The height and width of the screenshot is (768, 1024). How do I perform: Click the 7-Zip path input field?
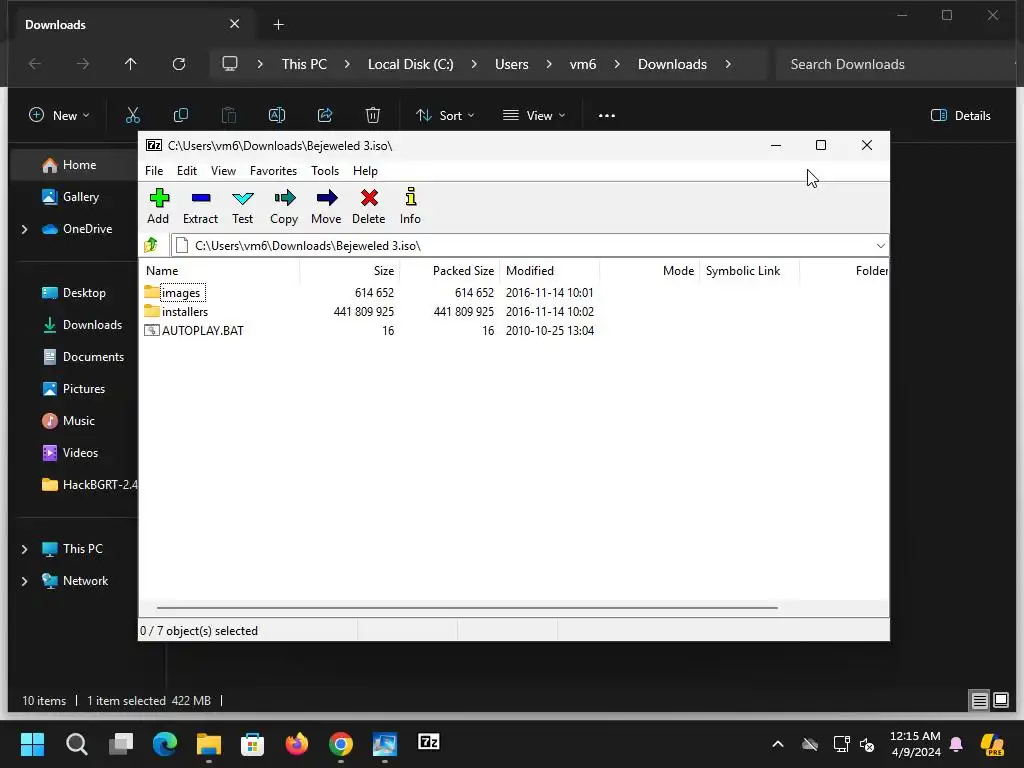pos(529,246)
